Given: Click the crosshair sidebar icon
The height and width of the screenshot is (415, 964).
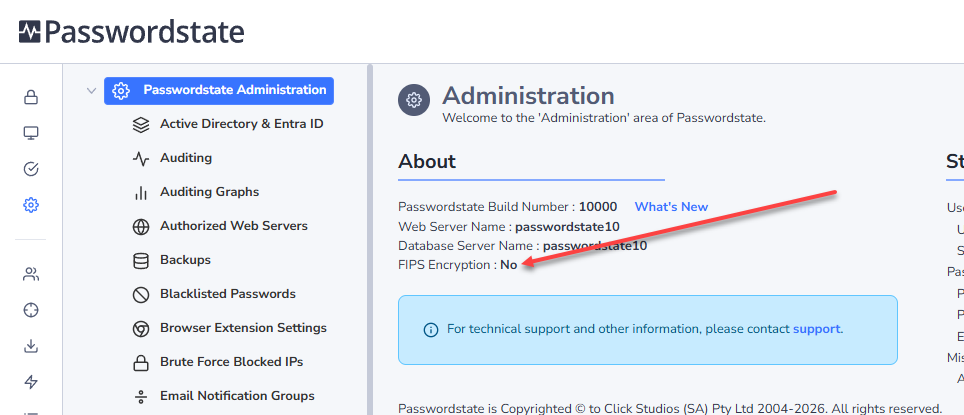Looking at the screenshot, I should 31,310.
